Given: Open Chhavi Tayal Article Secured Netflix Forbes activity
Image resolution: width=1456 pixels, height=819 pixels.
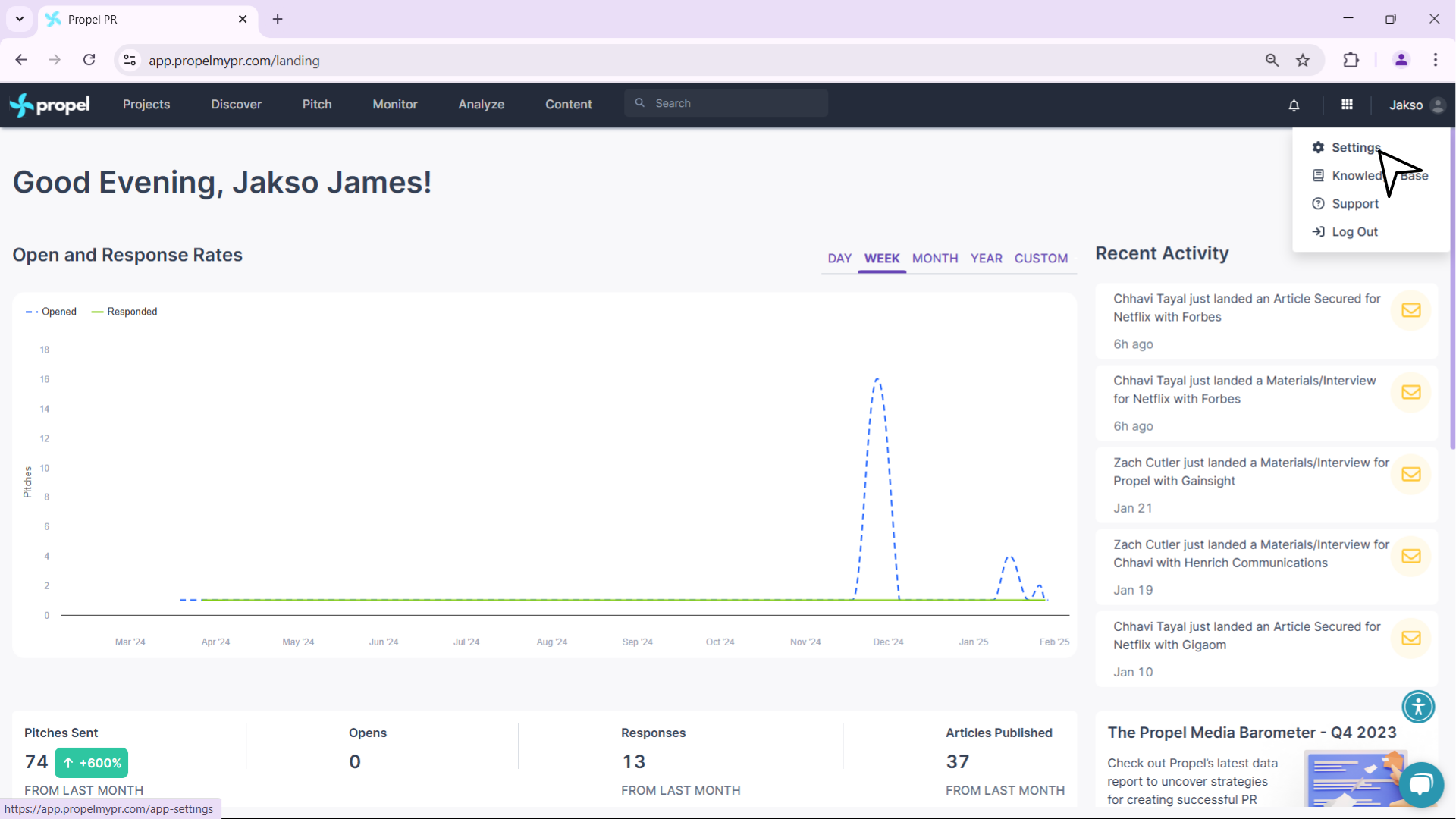Looking at the screenshot, I should point(1266,321).
